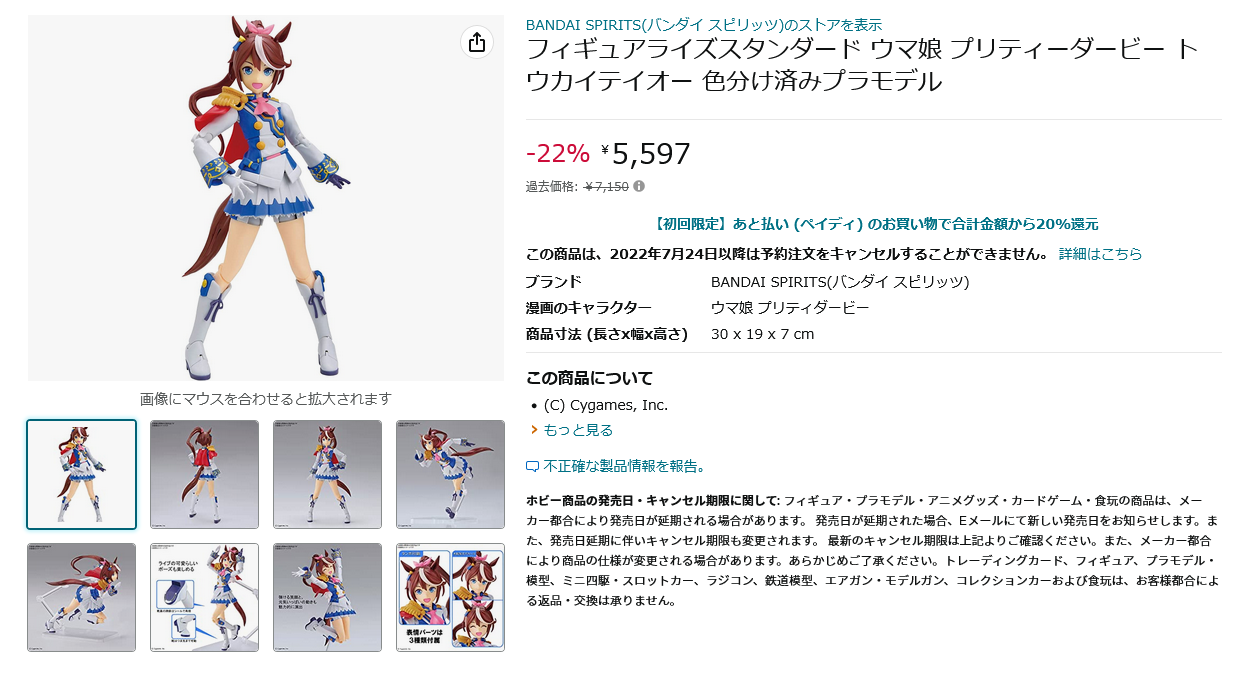1234x675 pixels.
Task: Click the ¥5,597 price display
Action: click(x=646, y=154)
